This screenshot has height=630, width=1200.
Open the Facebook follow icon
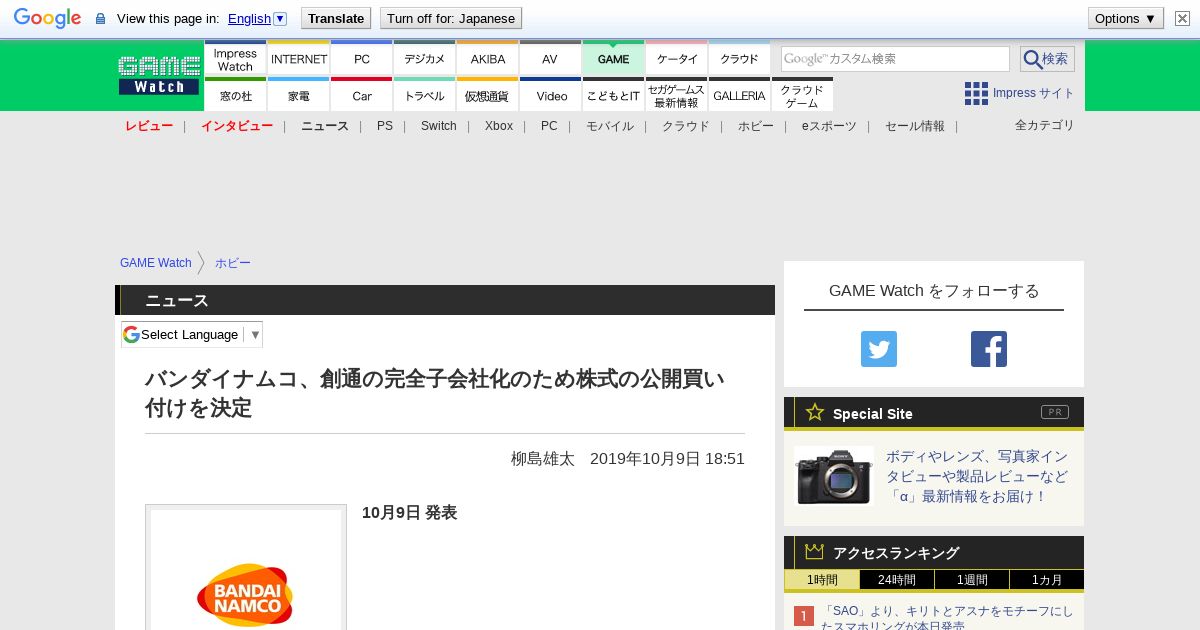[989, 349]
